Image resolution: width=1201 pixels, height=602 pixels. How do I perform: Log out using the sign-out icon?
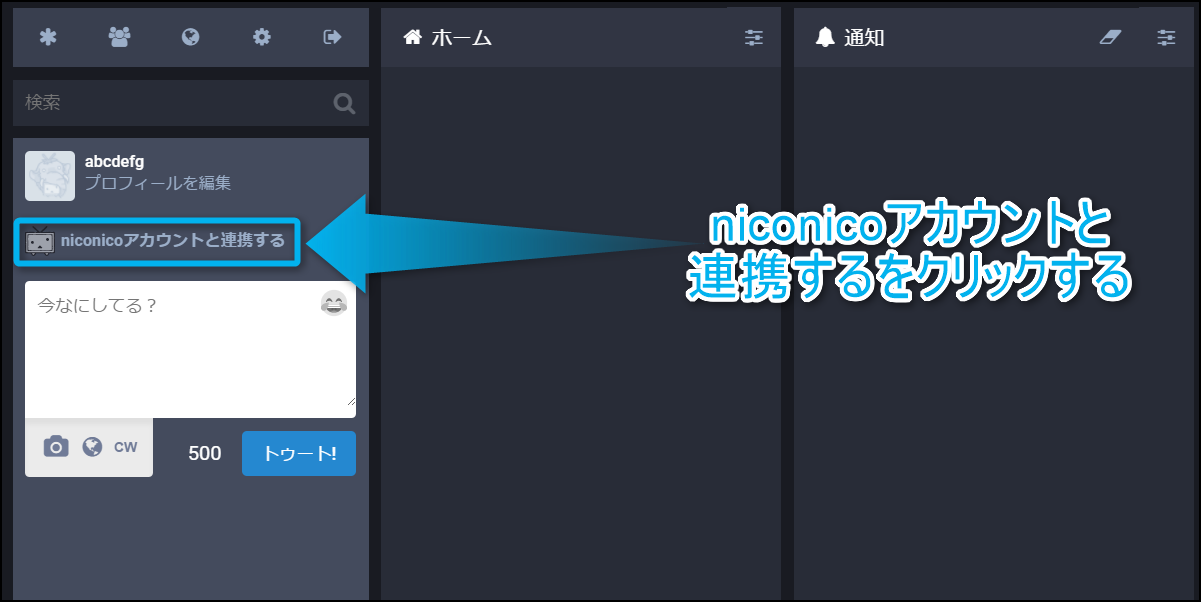333,37
